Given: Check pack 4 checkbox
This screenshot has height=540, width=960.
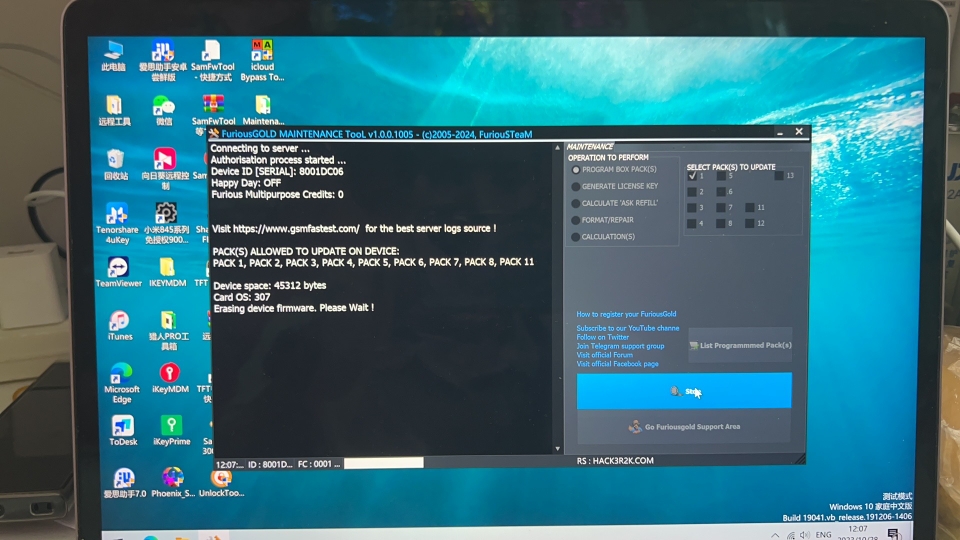Looking at the screenshot, I should coord(692,223).
